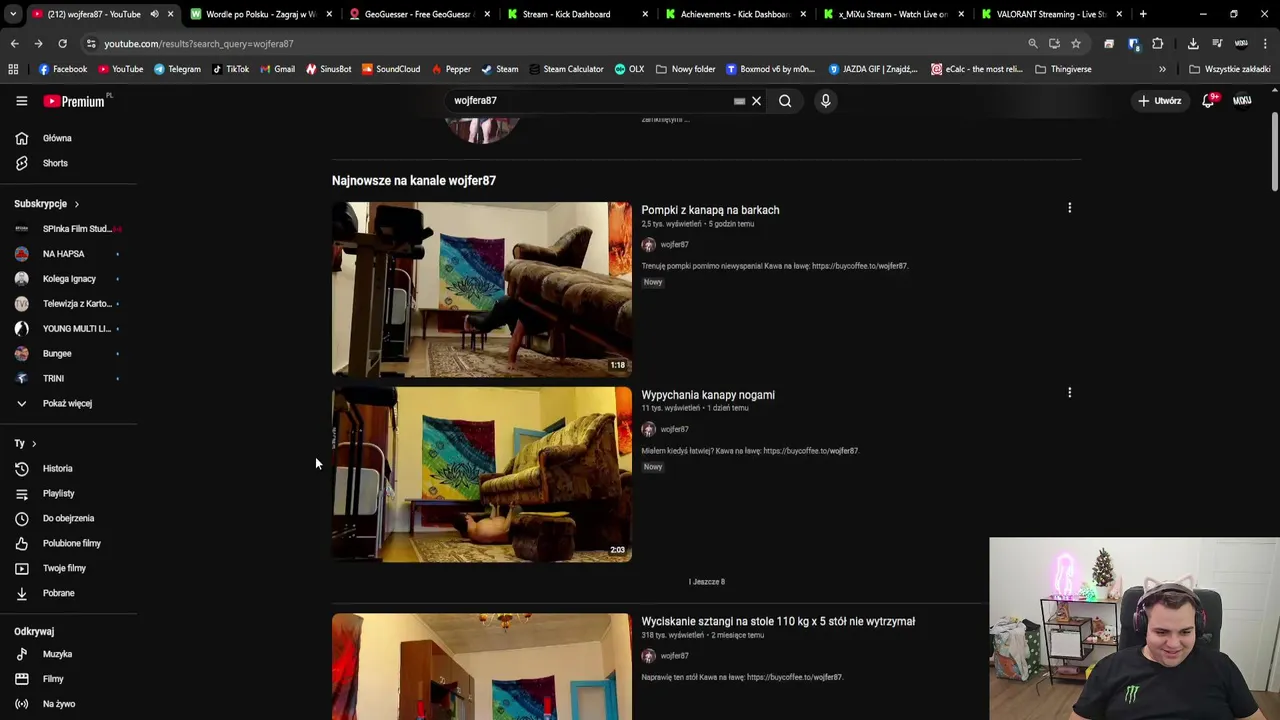Open a new browser tab
Image resolution: width=1280 pixels, height=720 pixels.
[1143, 14]
